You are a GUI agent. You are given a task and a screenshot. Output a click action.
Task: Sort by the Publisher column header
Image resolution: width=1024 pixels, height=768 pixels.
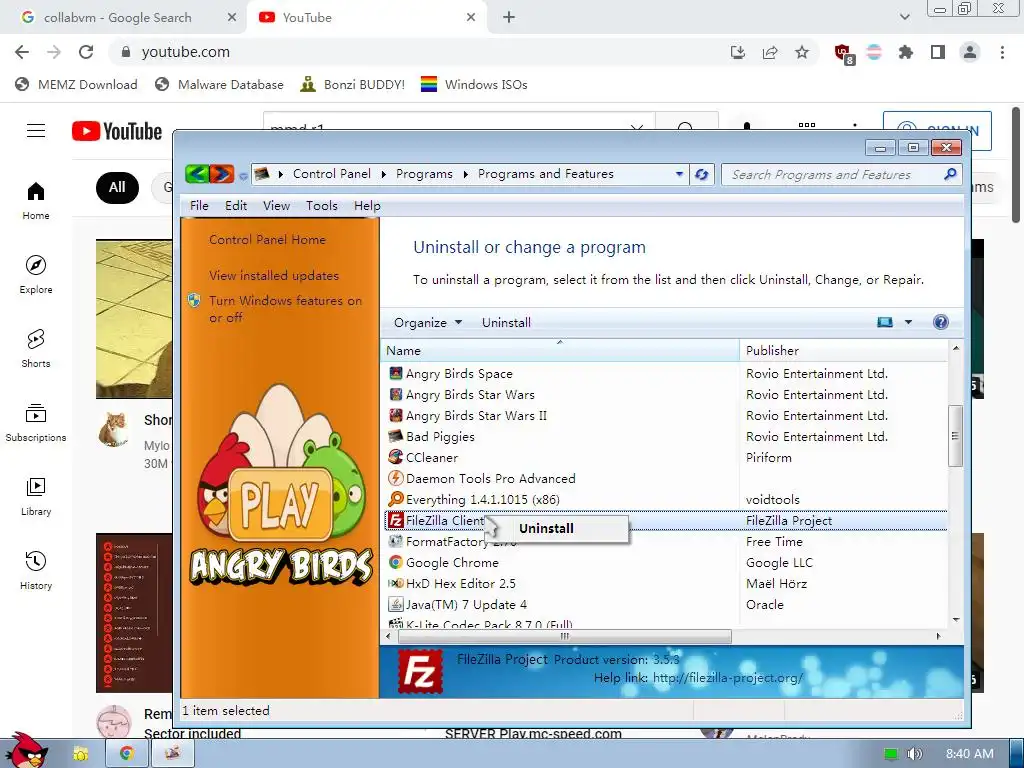click(843, 351)
